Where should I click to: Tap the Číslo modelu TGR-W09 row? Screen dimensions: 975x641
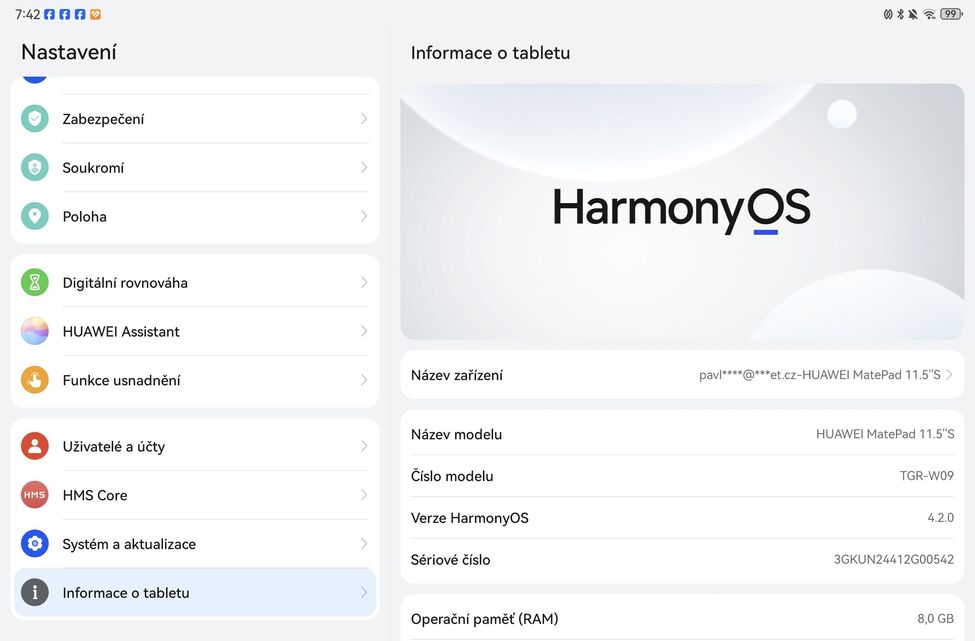(682, 476)
